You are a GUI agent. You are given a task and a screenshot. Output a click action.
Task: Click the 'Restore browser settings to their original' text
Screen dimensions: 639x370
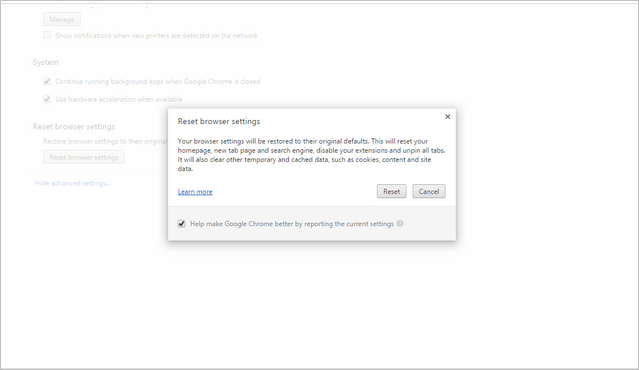click(105, 141)
